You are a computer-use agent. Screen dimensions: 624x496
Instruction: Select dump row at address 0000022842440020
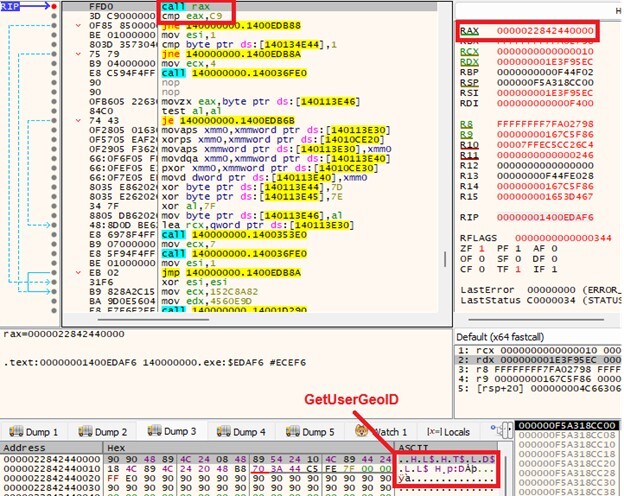(249, 478)
